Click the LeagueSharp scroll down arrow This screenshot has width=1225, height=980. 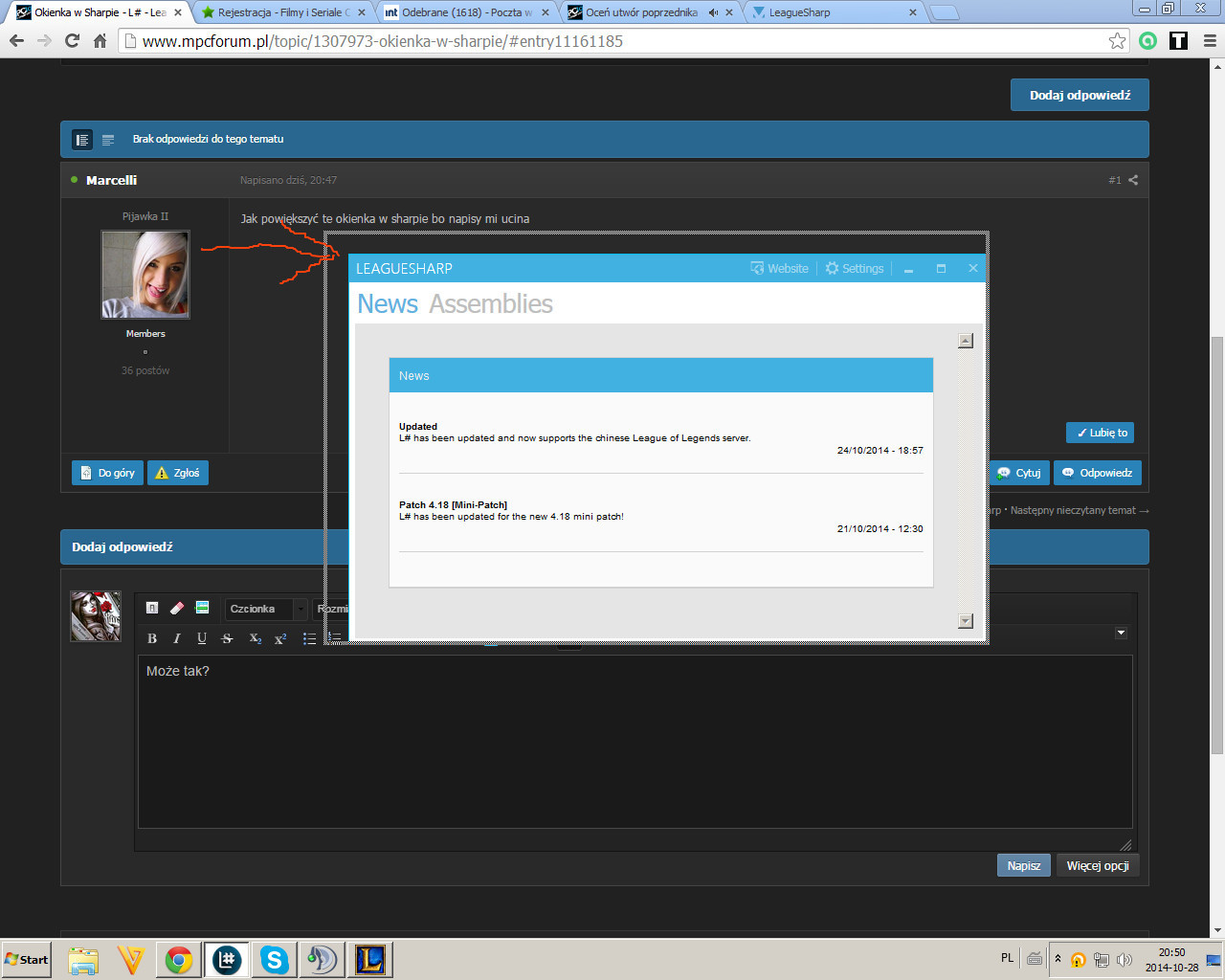point(966,621)
